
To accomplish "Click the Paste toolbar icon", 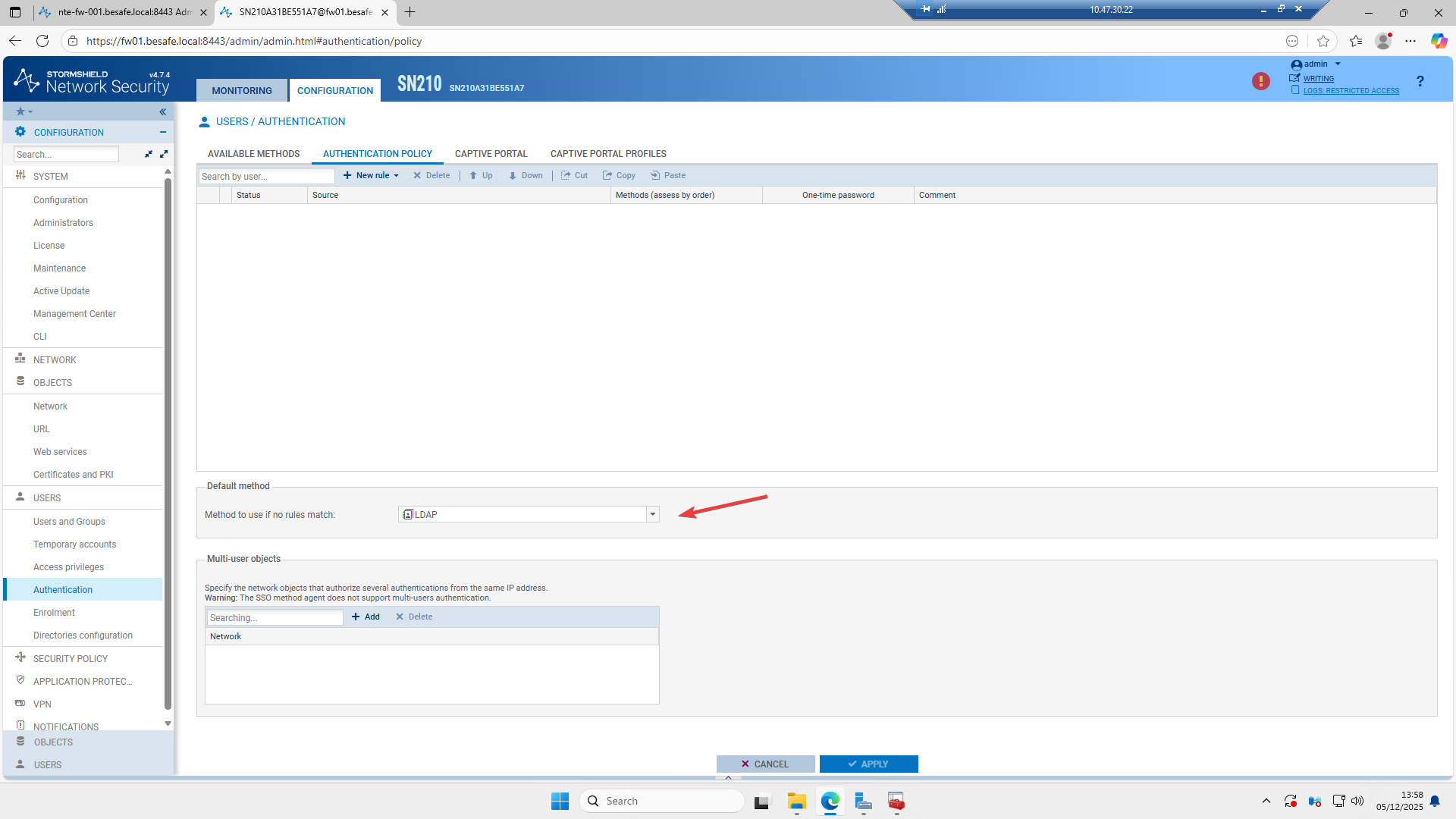I will pyautogui.click(x=667, y=175).
